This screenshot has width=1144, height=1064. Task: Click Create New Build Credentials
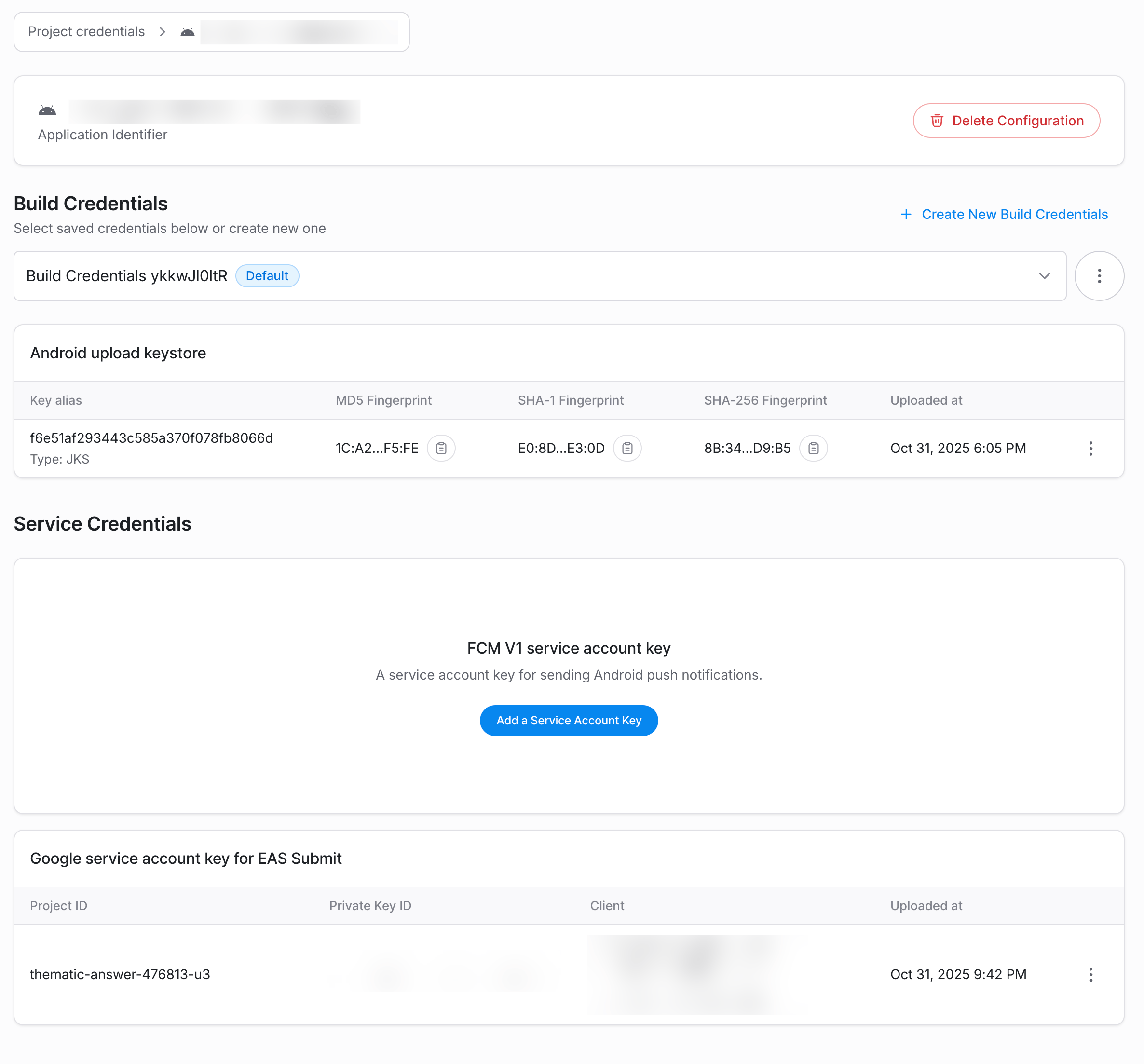point(1015,214)
